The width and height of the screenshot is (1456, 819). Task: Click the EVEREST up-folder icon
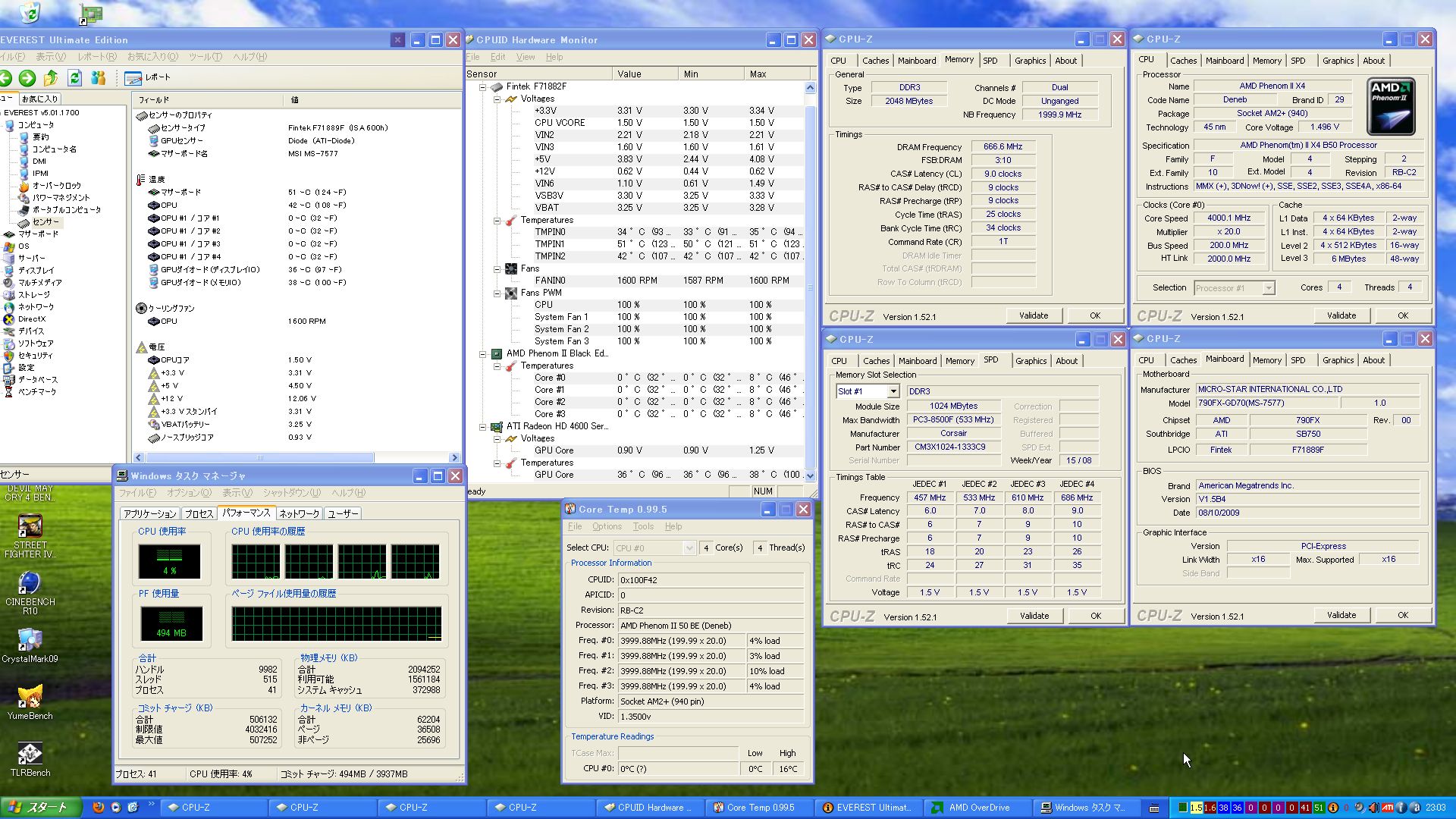(x=51, y=77)
